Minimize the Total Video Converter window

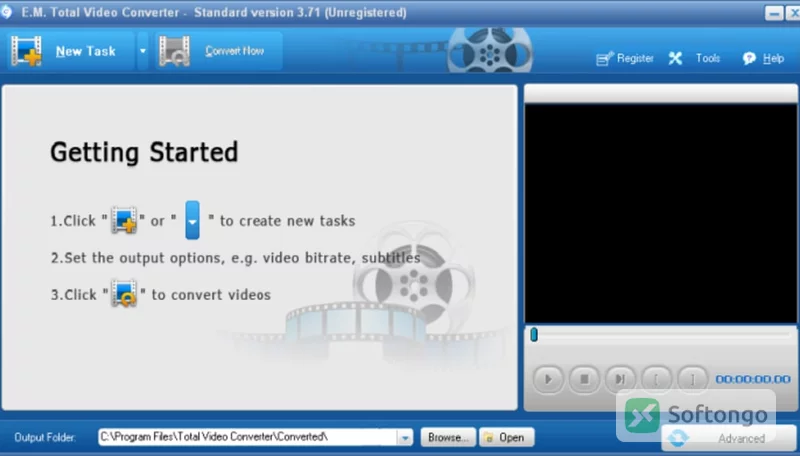pyautogui.click(x=773, y=13)
